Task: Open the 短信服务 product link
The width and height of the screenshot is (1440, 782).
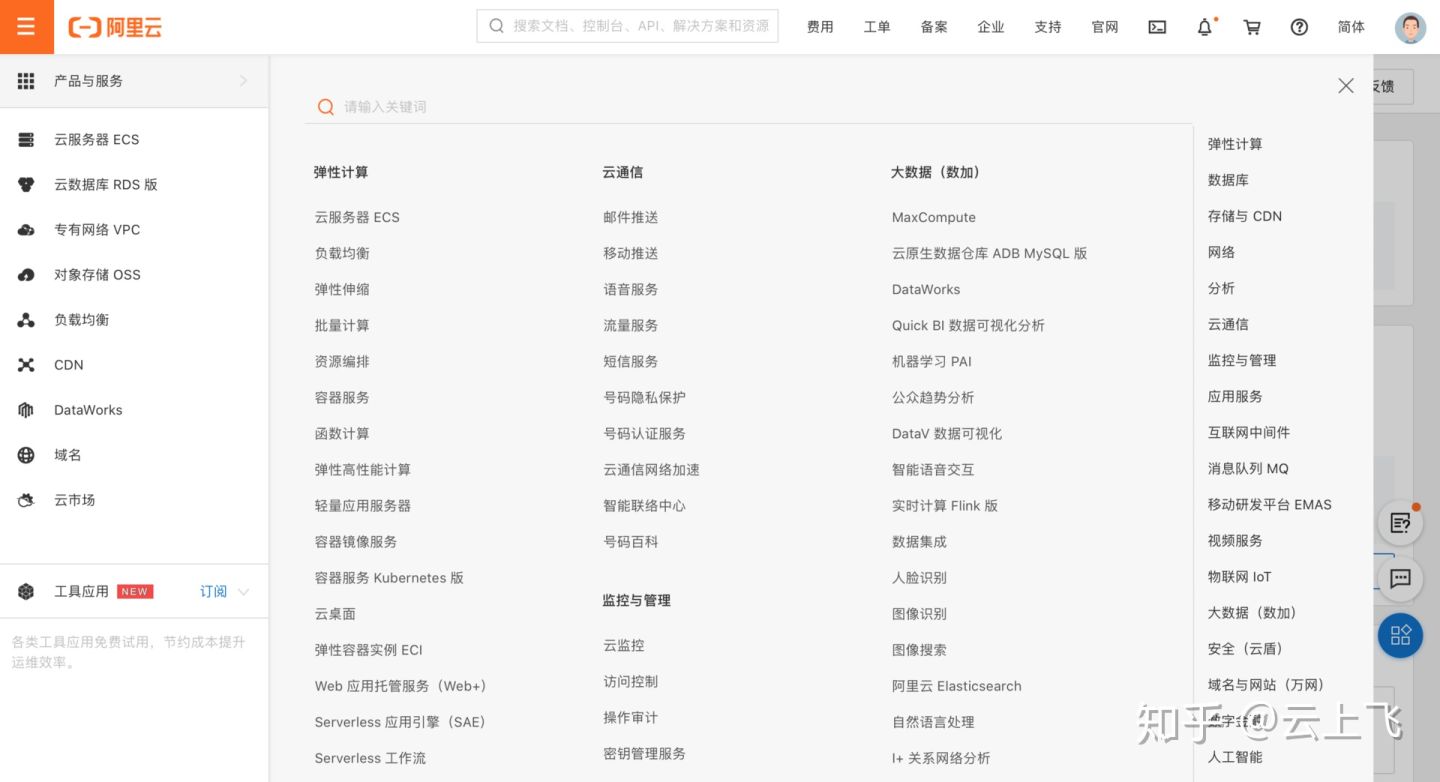Action: pos(630,362)
